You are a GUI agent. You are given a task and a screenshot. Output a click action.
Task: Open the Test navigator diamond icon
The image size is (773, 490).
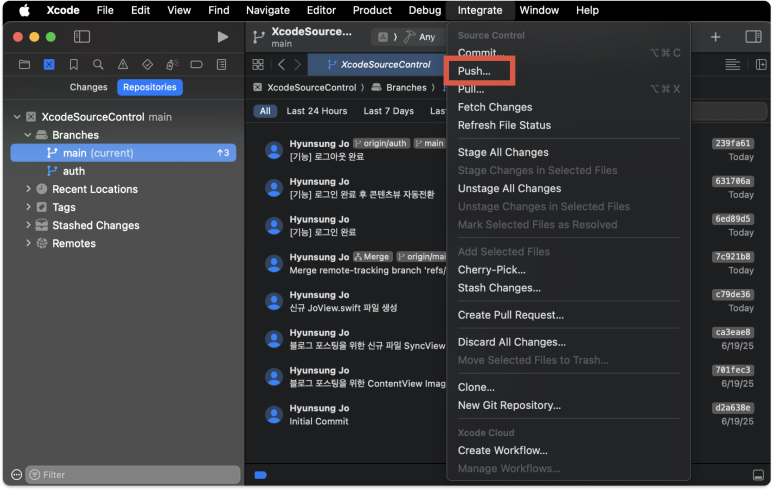(x=147, y=65)
